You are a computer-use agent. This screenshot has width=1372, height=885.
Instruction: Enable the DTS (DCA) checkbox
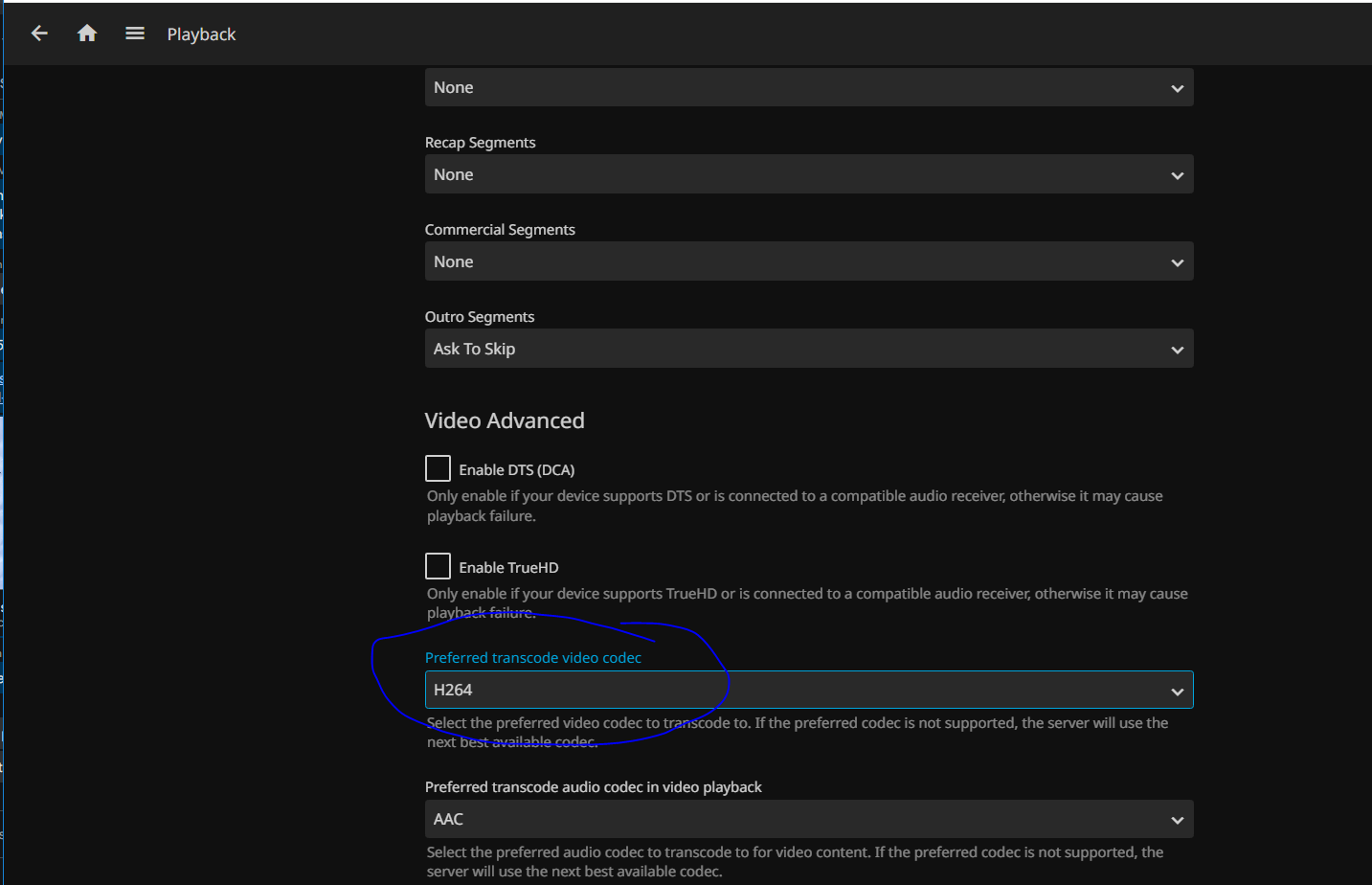[x=438, y=468]
